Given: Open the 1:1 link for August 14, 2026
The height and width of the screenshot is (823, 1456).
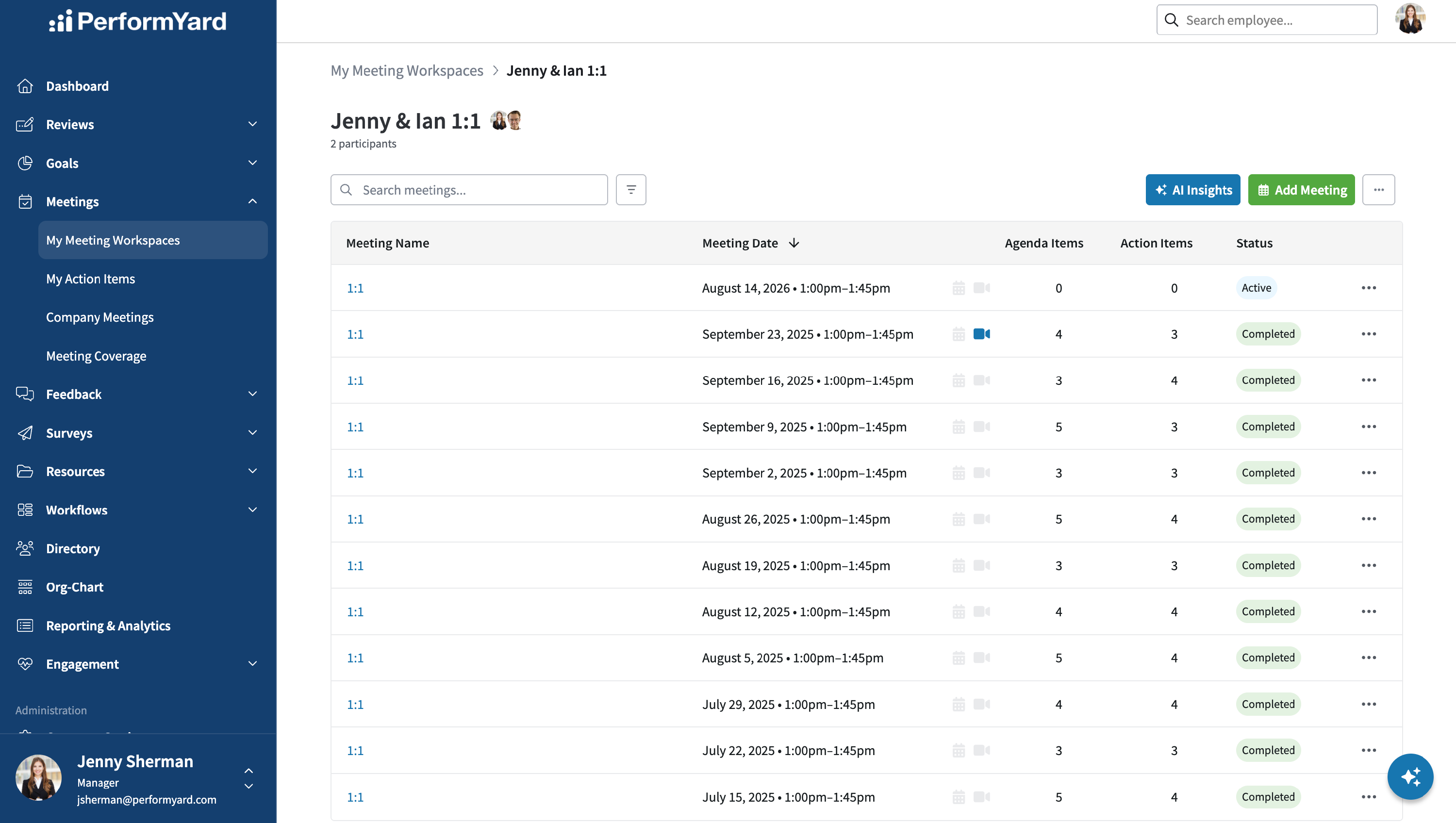Looking at the screenshot, I should tap(355, 288).
